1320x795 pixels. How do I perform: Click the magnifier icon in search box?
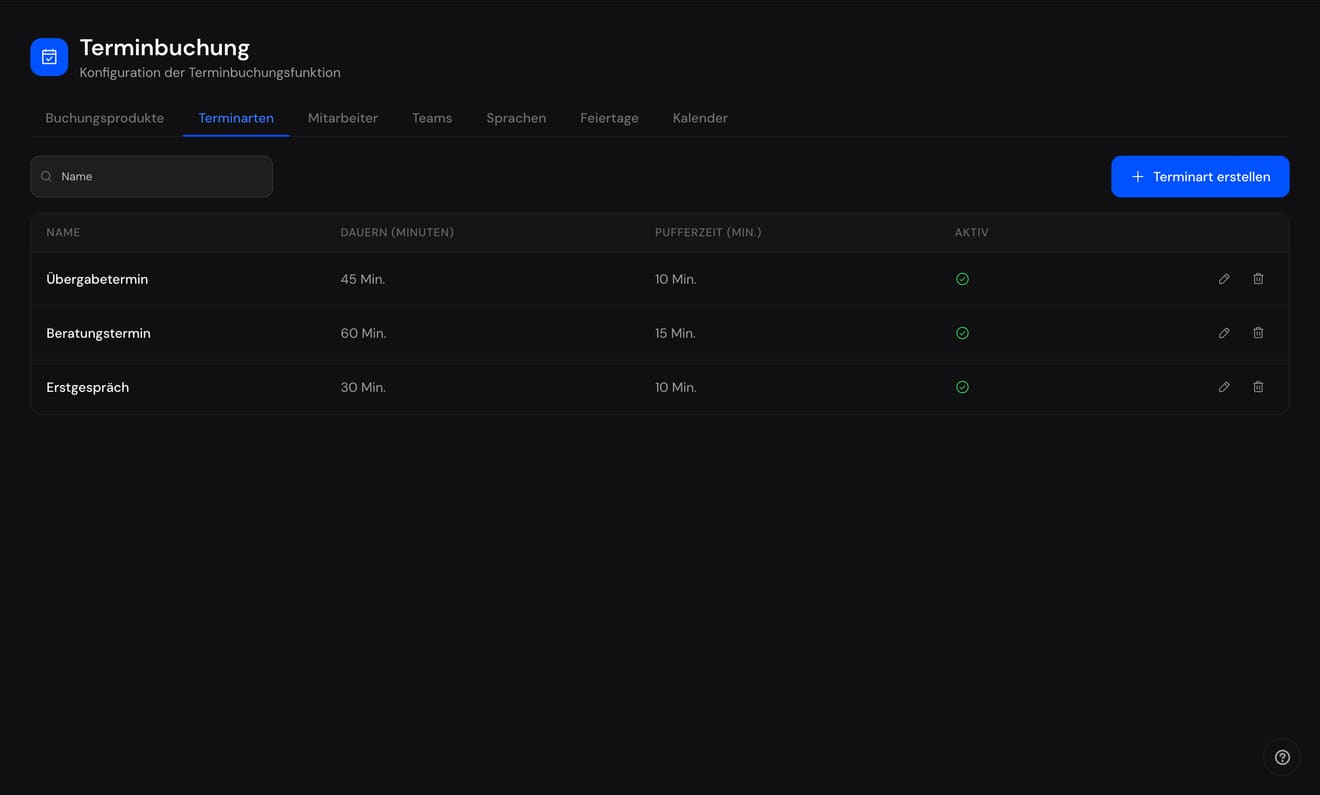(46, 176)
